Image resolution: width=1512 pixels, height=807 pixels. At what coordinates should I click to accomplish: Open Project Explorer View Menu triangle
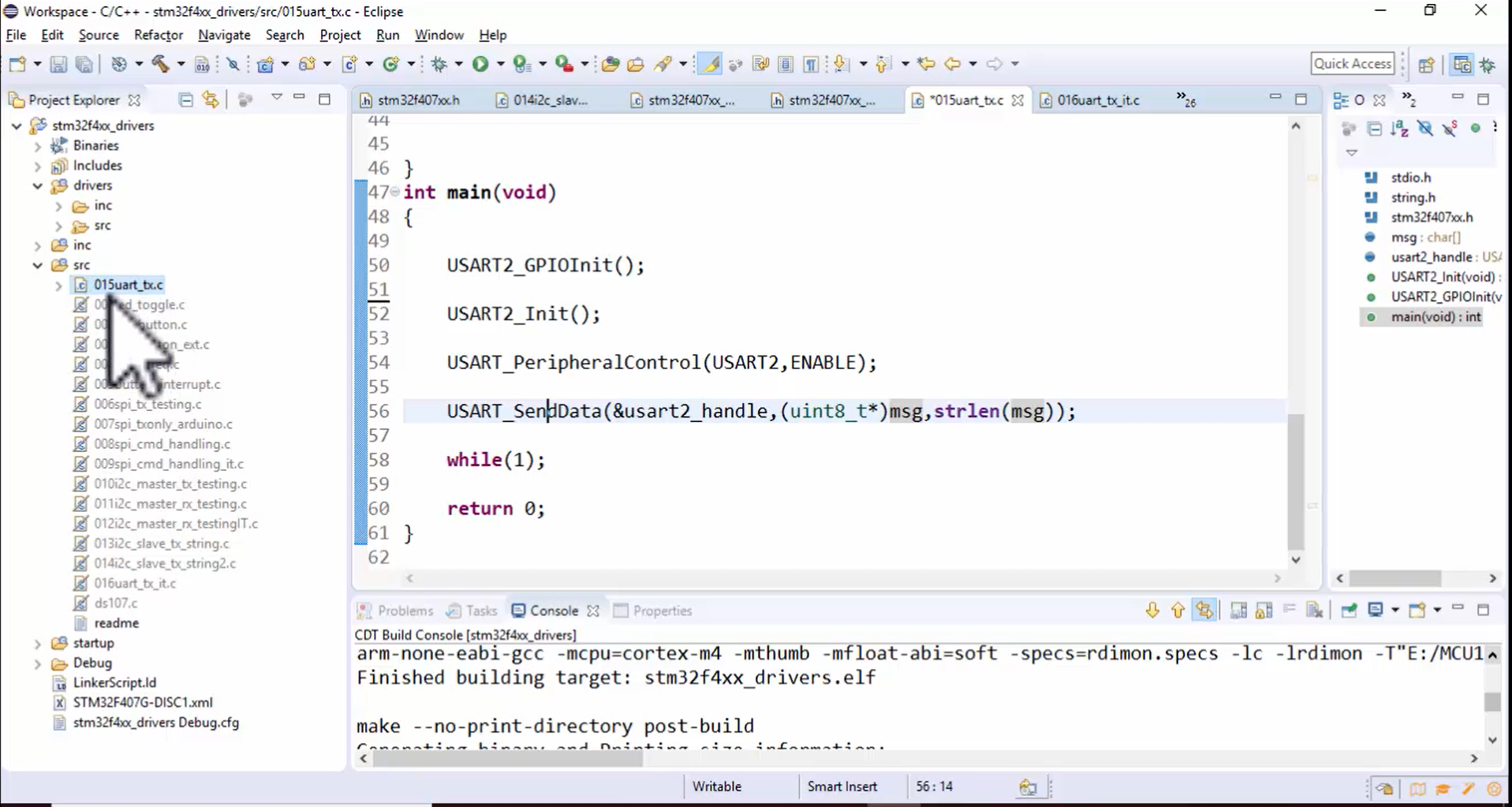[276, 98]
